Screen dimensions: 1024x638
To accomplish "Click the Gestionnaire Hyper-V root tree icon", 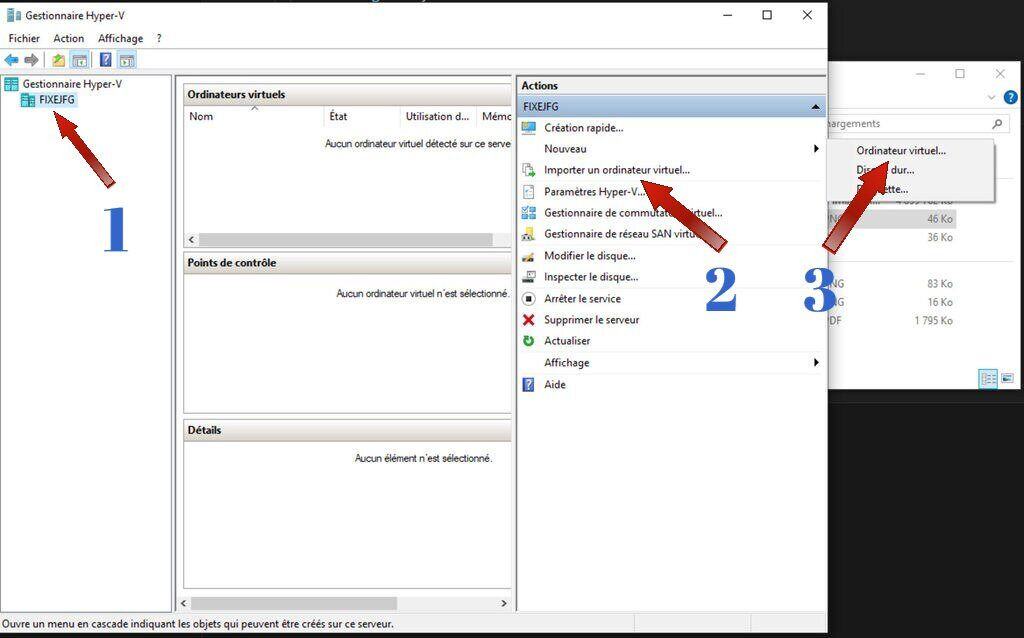I will point(11,84).
